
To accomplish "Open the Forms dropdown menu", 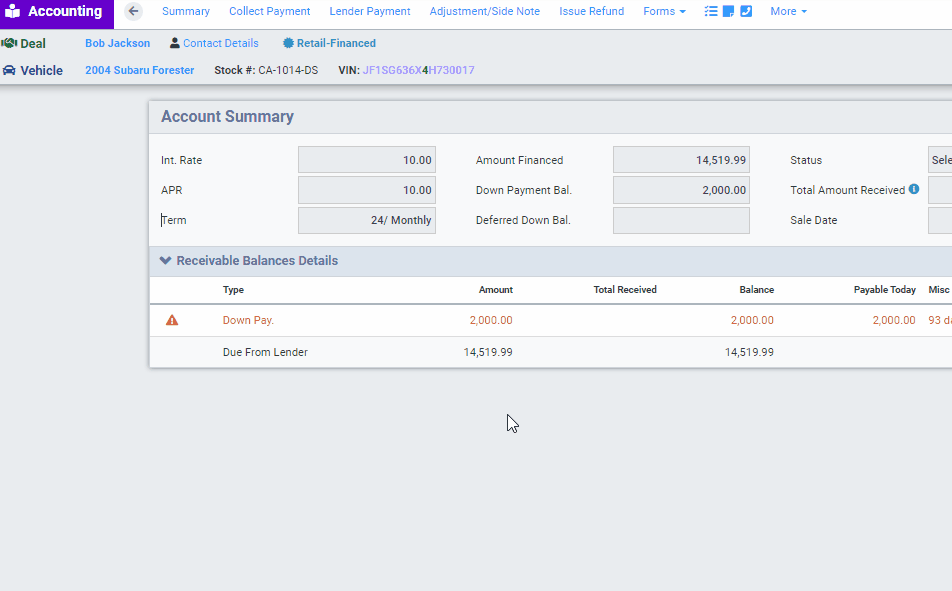I will (x=664, y=12).
